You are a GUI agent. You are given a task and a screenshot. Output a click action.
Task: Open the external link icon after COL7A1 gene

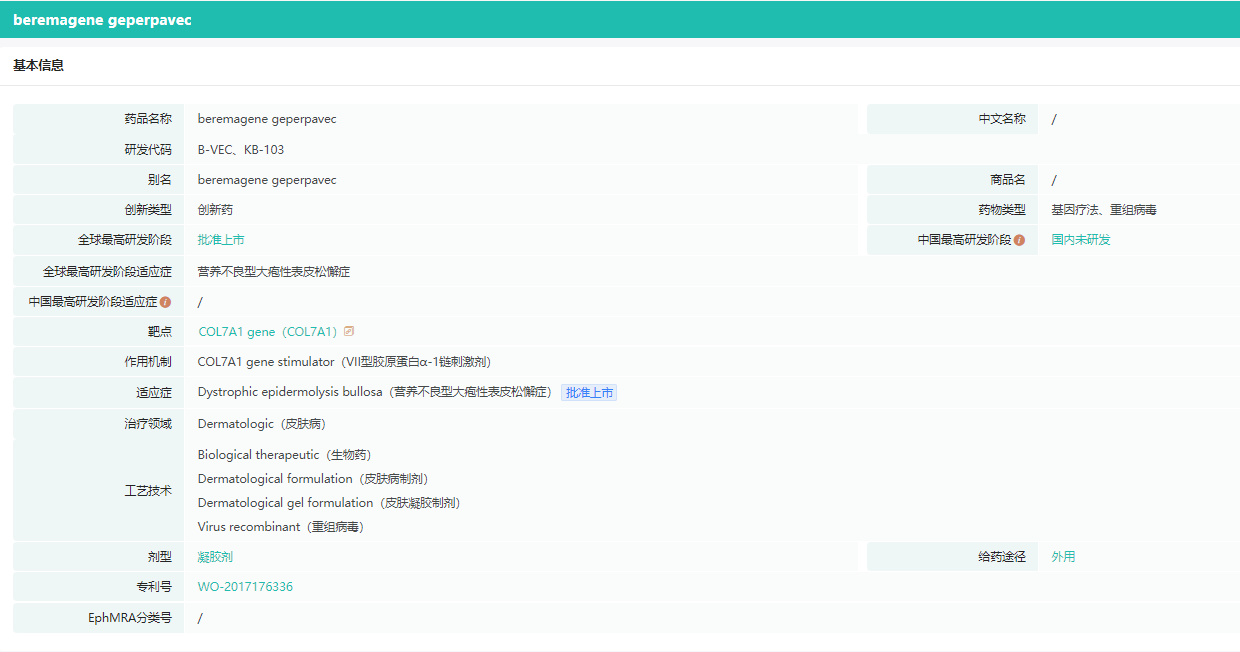[349, 332]
